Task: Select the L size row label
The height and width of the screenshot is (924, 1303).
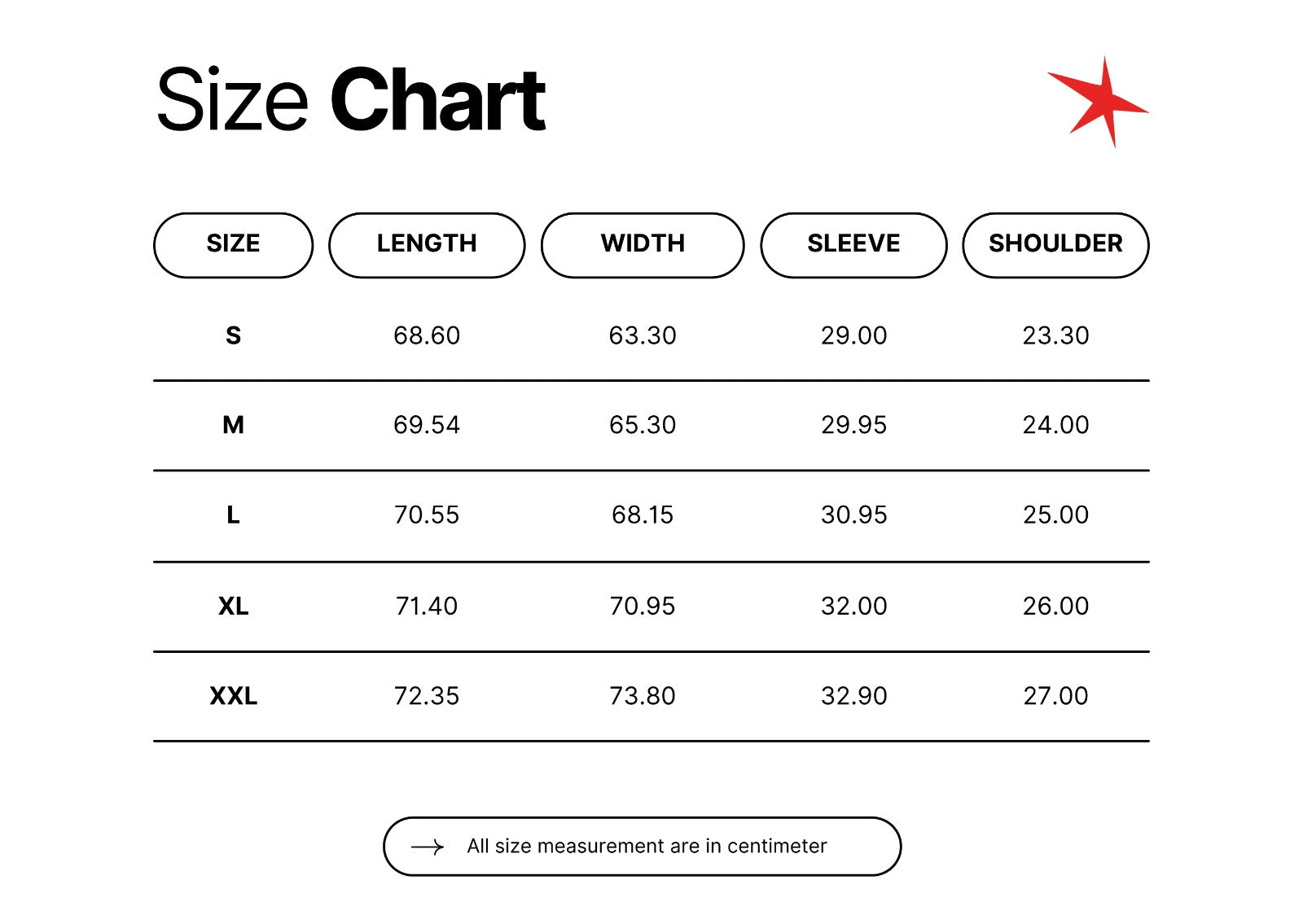Action: click(233, 515)
